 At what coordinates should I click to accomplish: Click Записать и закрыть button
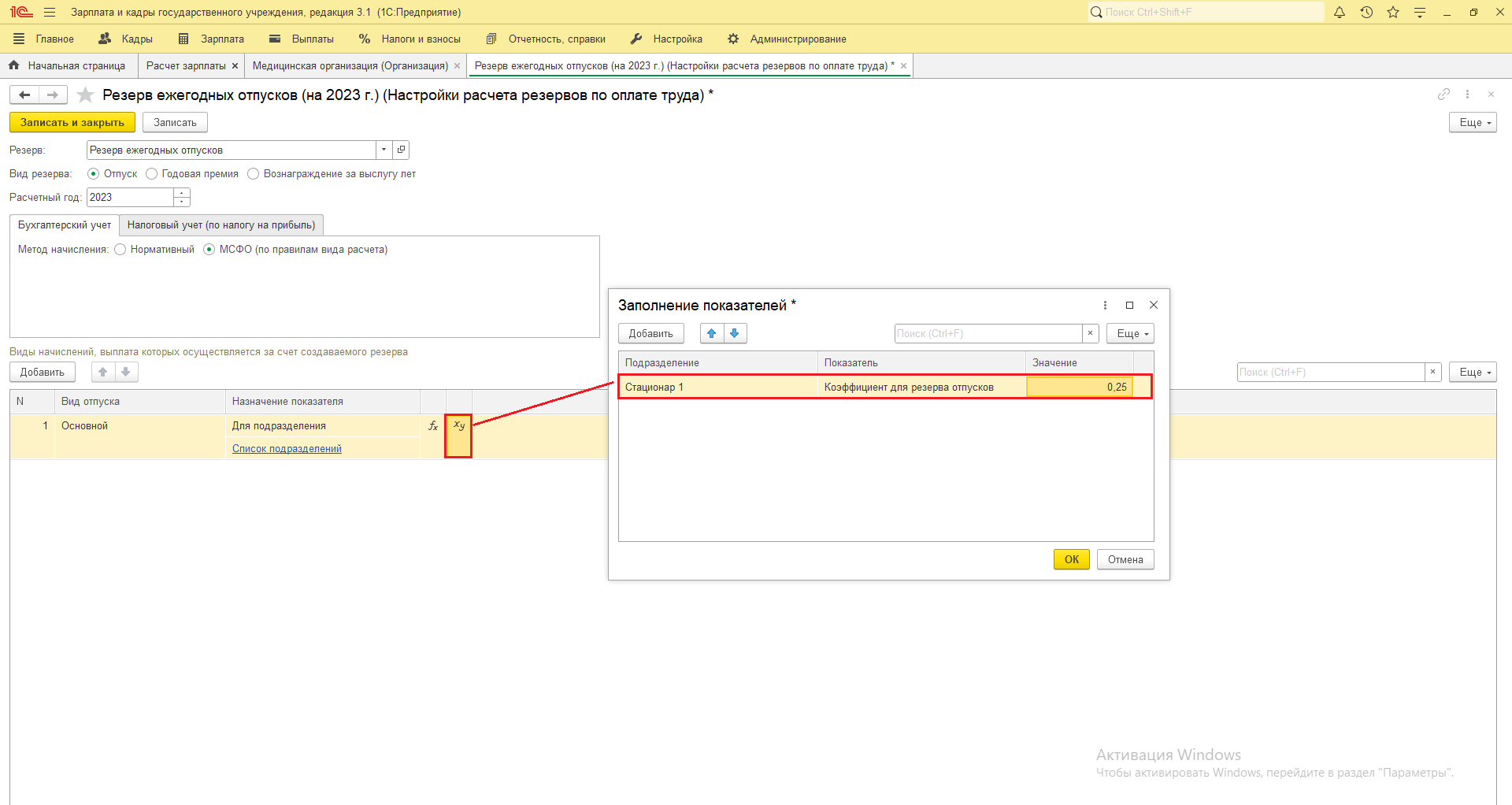click(x=72, y=122)
